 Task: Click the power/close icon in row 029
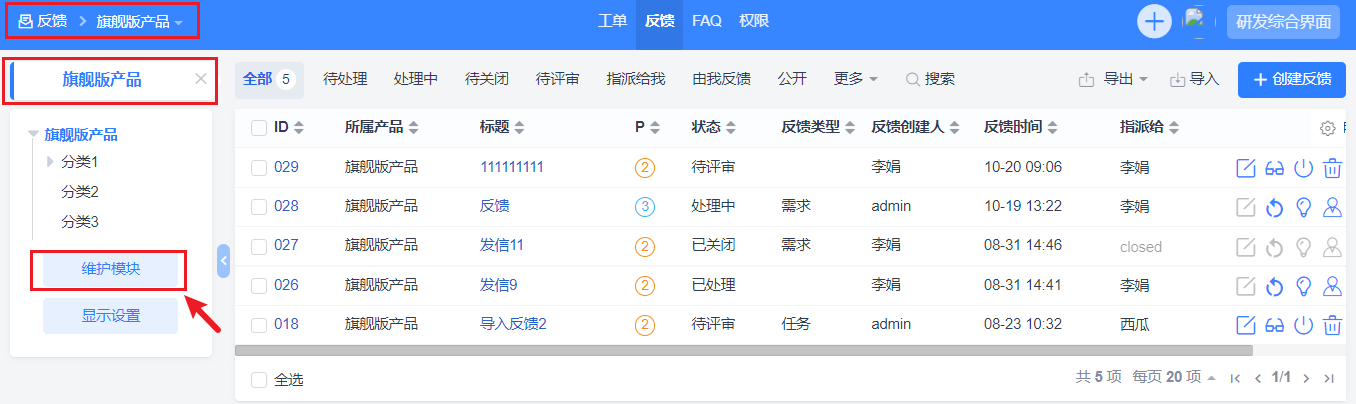[1303, 168]
